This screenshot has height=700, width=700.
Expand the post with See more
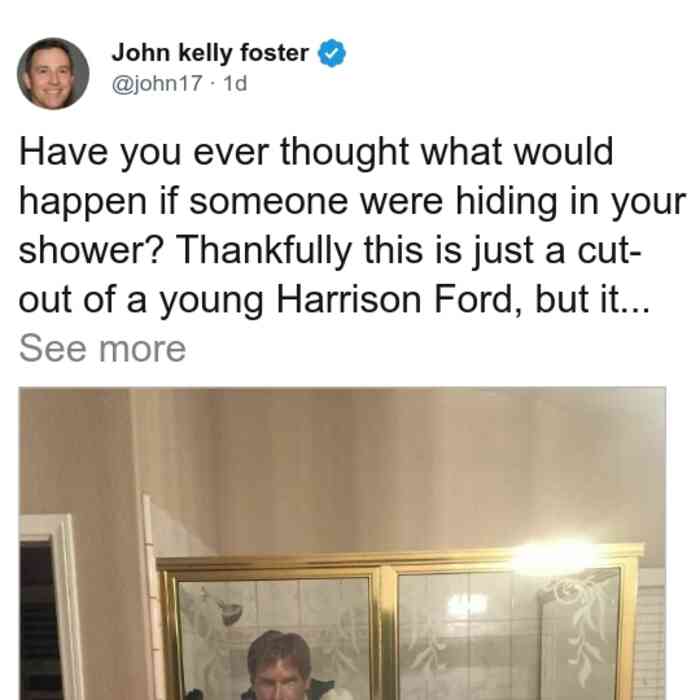(102, 349)
